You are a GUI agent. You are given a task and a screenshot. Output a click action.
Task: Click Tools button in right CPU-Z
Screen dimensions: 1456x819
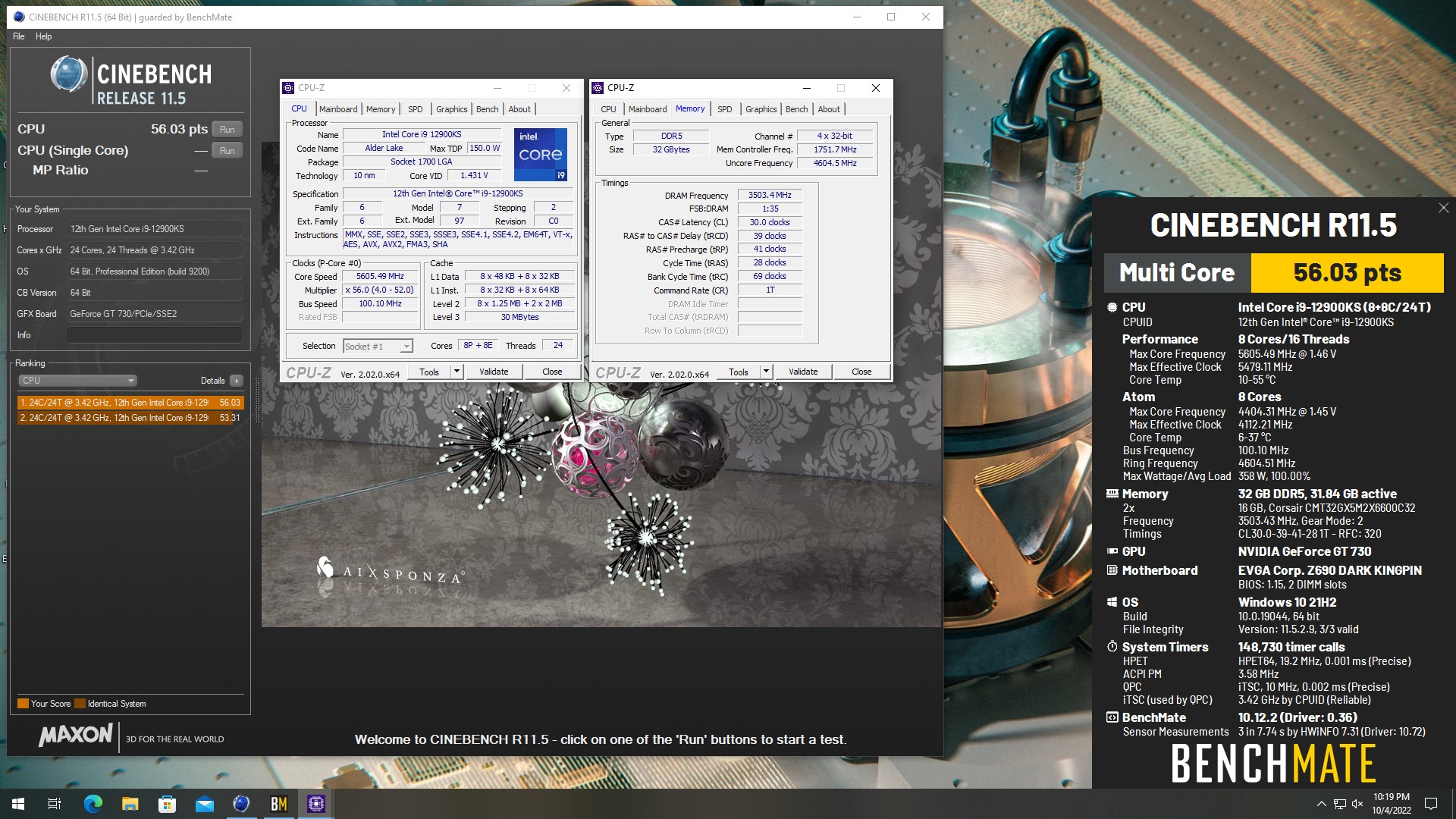point(739,372)
